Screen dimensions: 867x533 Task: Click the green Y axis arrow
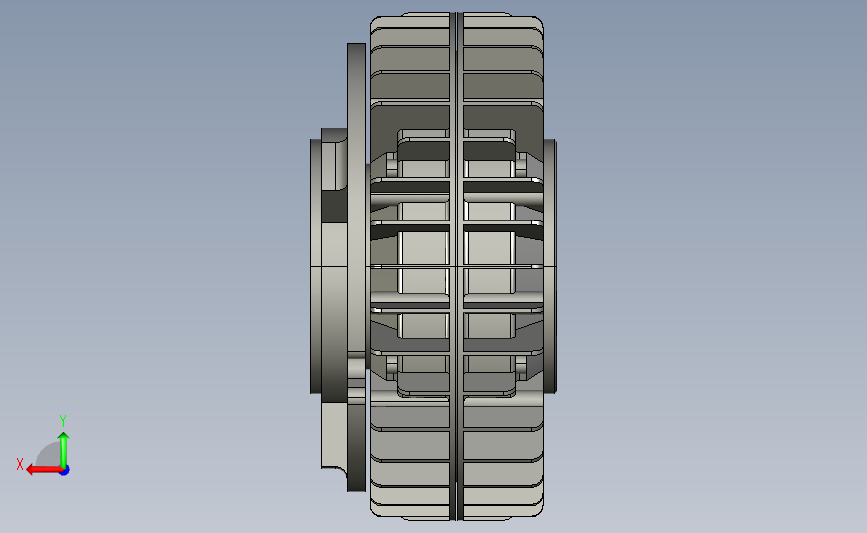coord(64,449)
